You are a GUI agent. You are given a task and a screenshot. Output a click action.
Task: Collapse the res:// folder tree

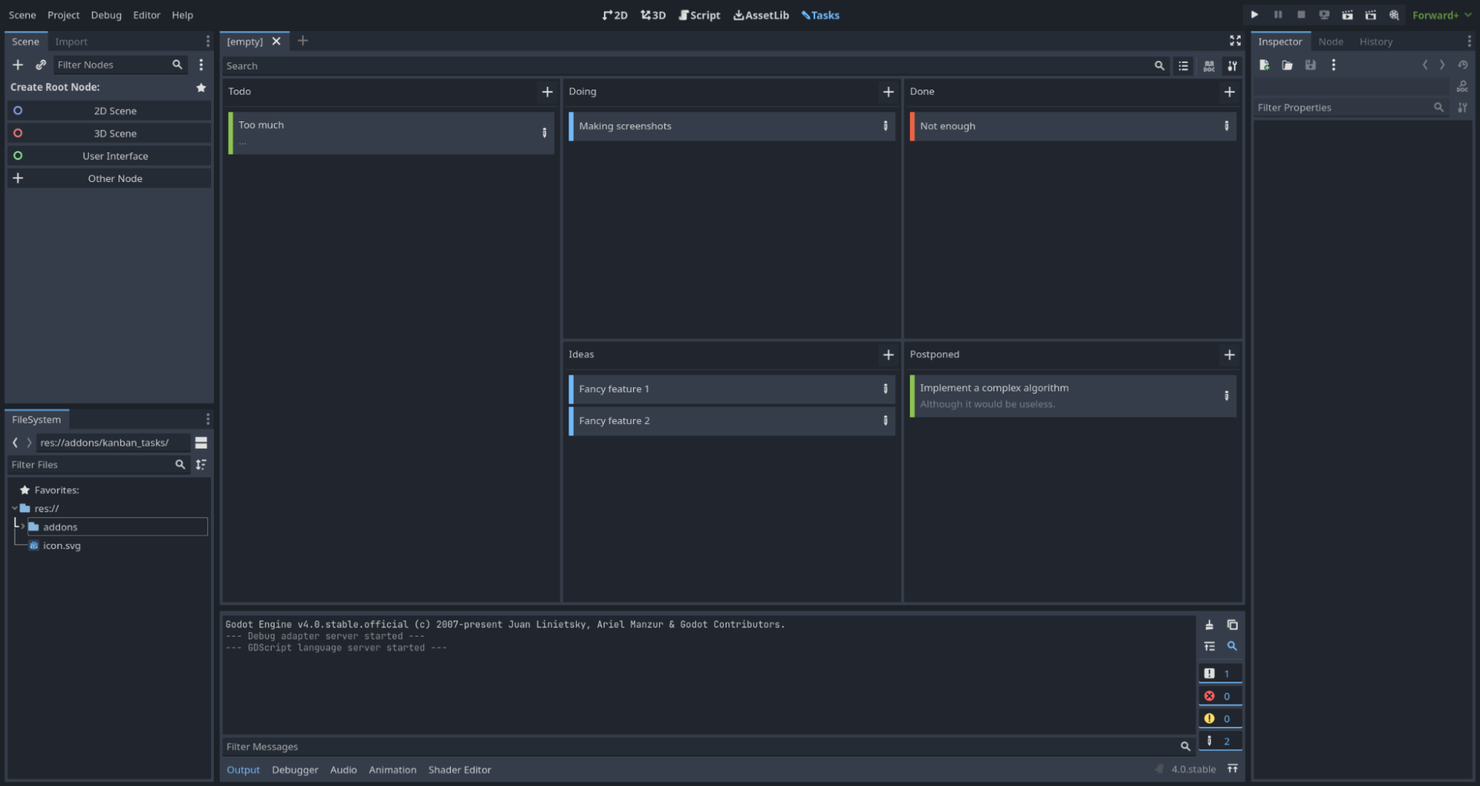click(x=14, y=508)
